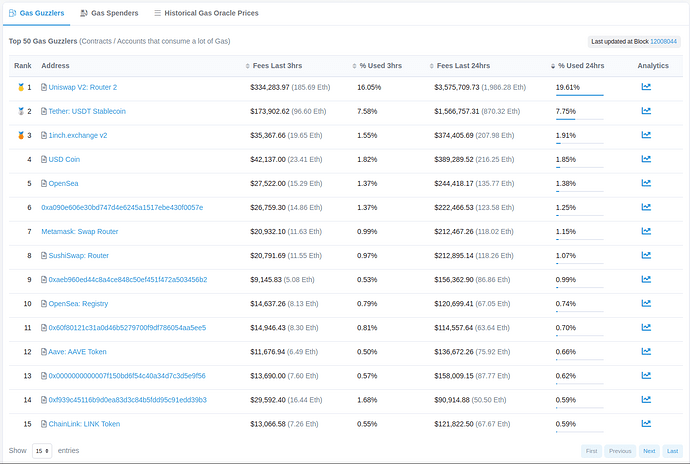The height and width of the screenshot is (464, 690).
Task: Click the Analytics column header
Action: 653,66
